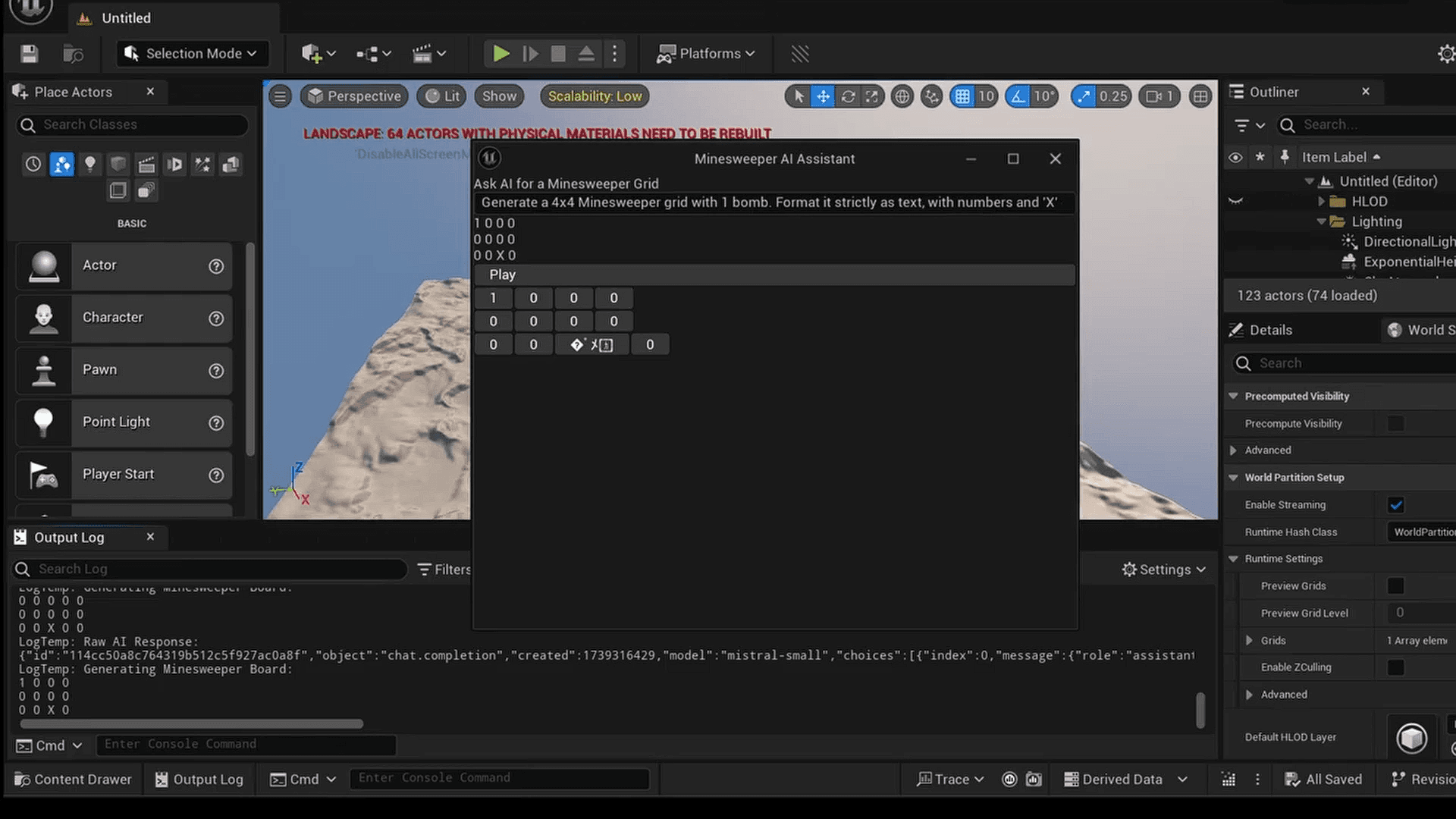Open the viewport options hamburger menu
This screenshot has height=819, width=1456.
pos(280,96)
